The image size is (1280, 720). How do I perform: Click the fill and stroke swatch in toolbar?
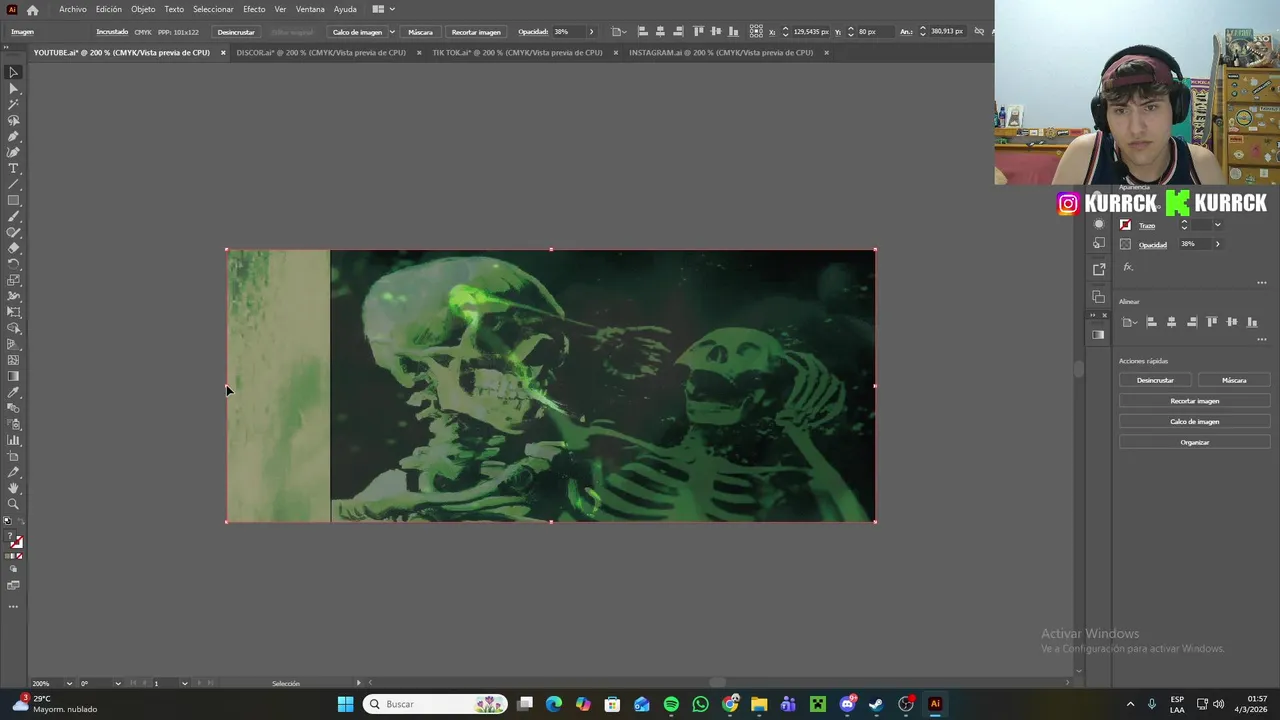(x=15, y=541)
